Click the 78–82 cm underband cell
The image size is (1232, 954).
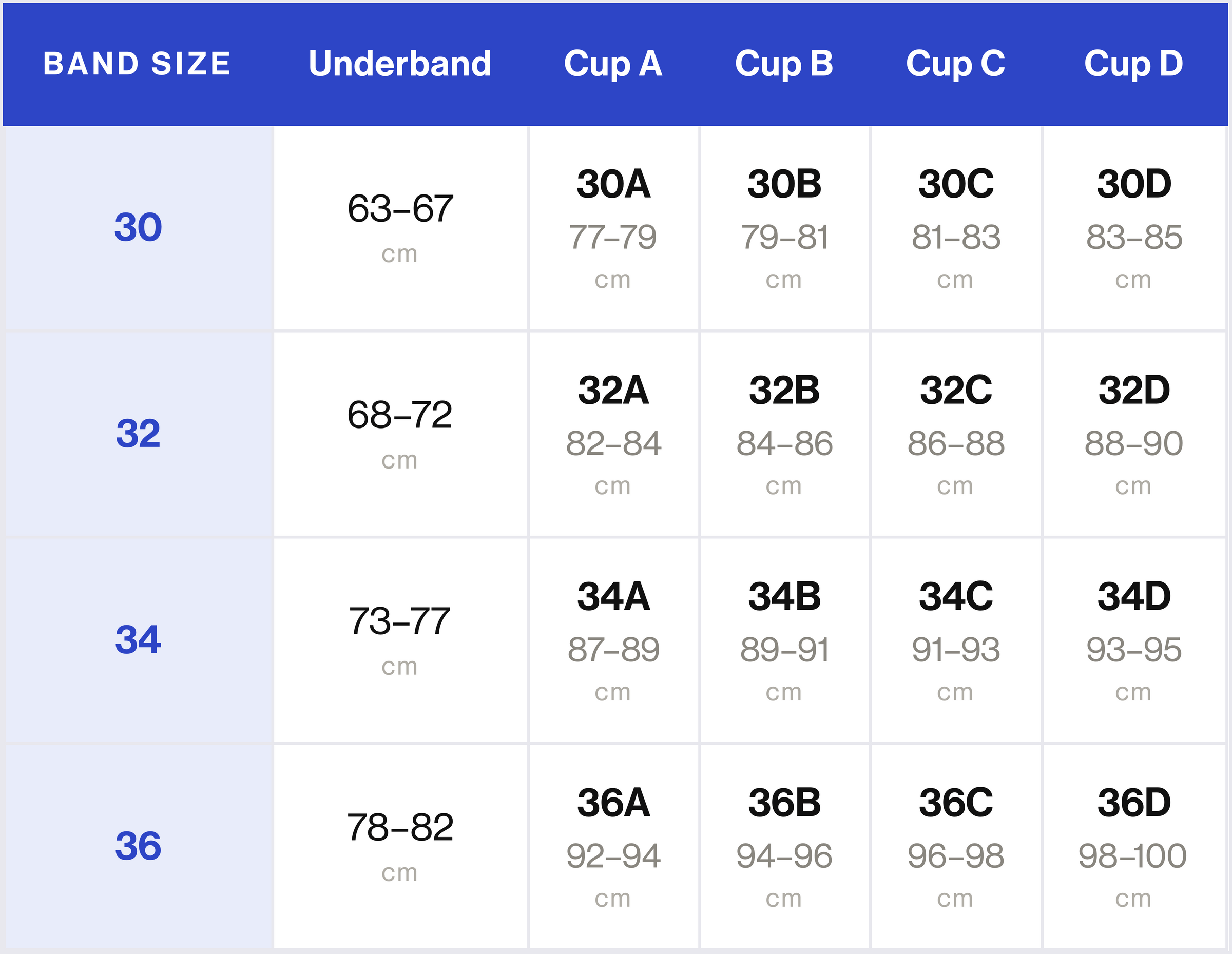[400, 846]
